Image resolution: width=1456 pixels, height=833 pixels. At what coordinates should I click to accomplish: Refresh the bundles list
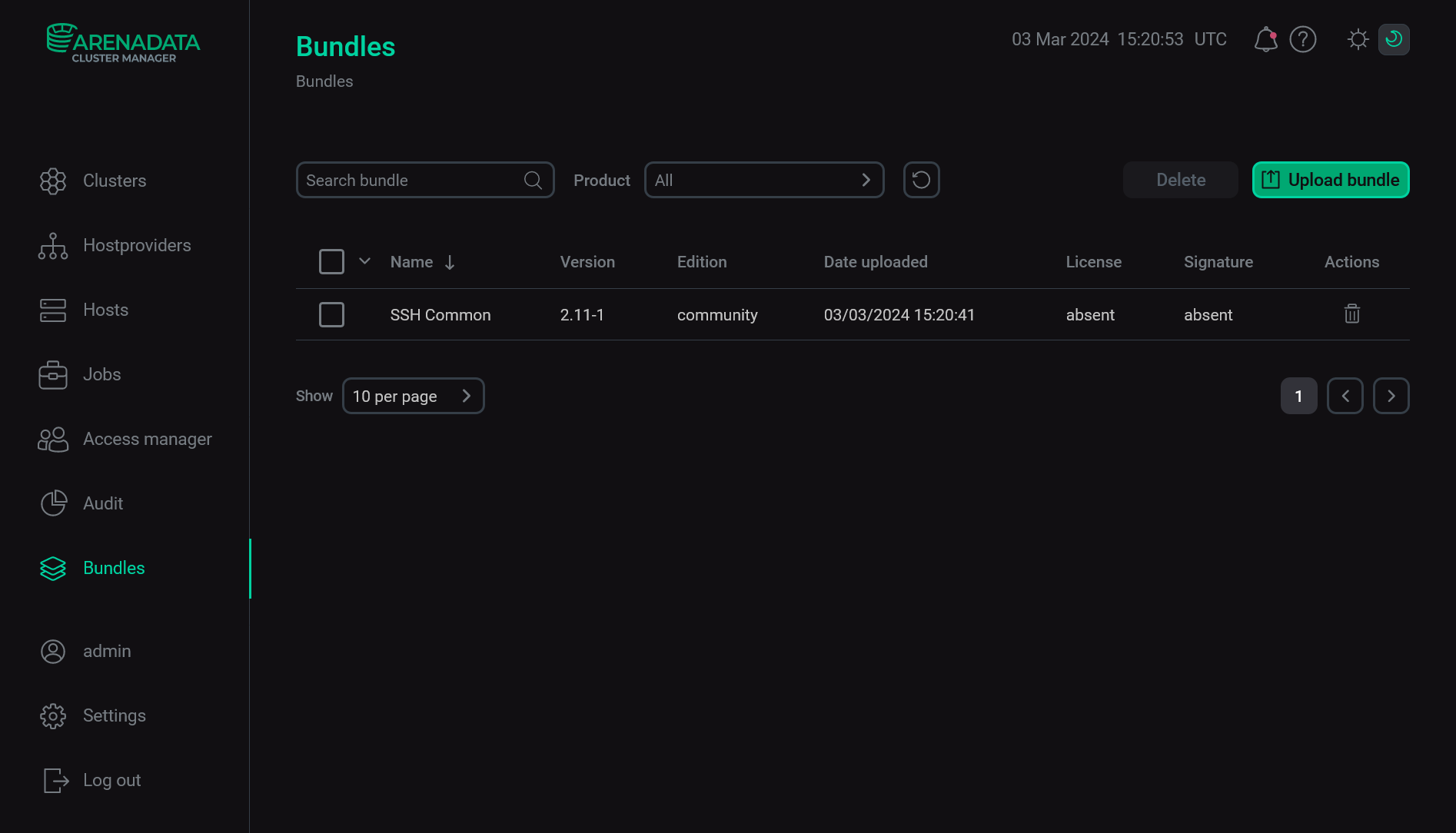(x=921, y=180)
